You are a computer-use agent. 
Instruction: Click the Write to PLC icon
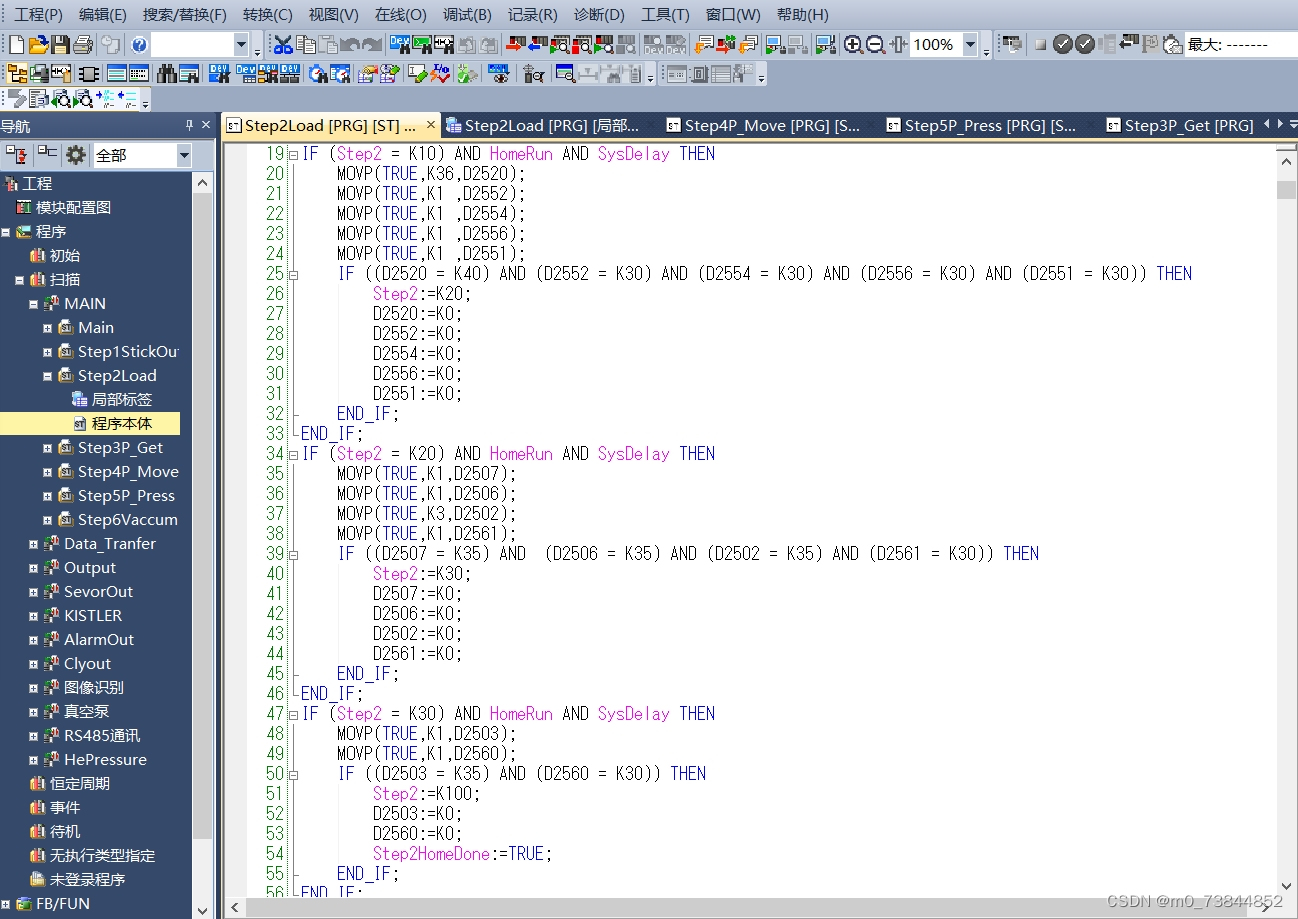click(x=517, y=44)
